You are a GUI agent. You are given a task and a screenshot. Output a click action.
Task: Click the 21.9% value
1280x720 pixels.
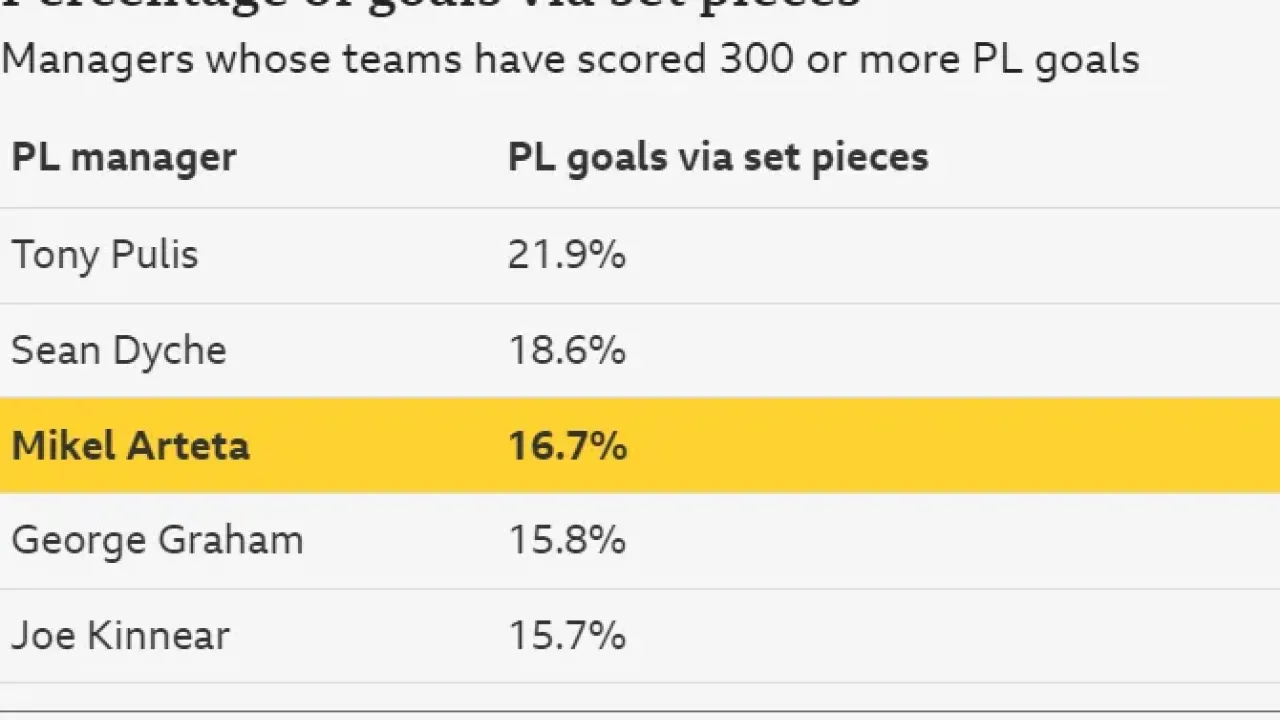566,255
